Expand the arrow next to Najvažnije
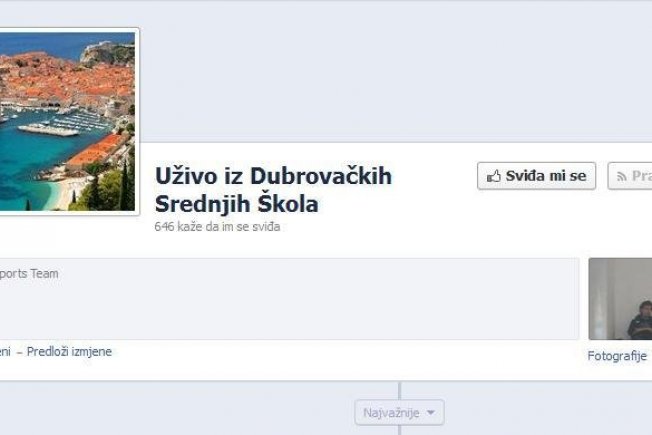Viewport: 652px width, 435px height. (x=431, y=413)
